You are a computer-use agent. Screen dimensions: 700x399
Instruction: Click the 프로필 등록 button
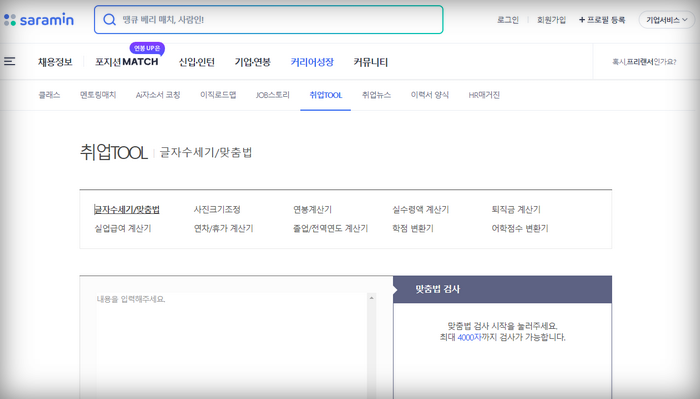pyautogui.click(x=602, y=20)
